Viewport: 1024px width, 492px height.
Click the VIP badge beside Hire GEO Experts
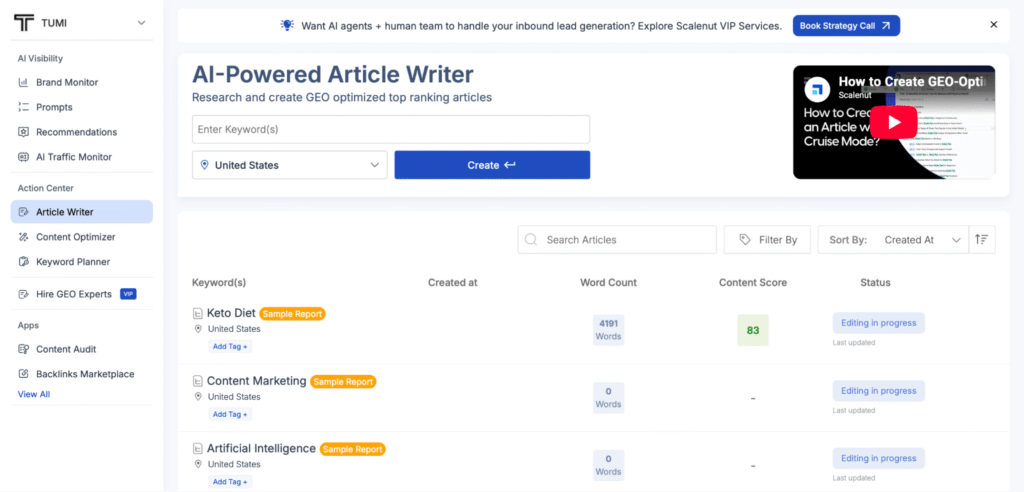[128, 294]
